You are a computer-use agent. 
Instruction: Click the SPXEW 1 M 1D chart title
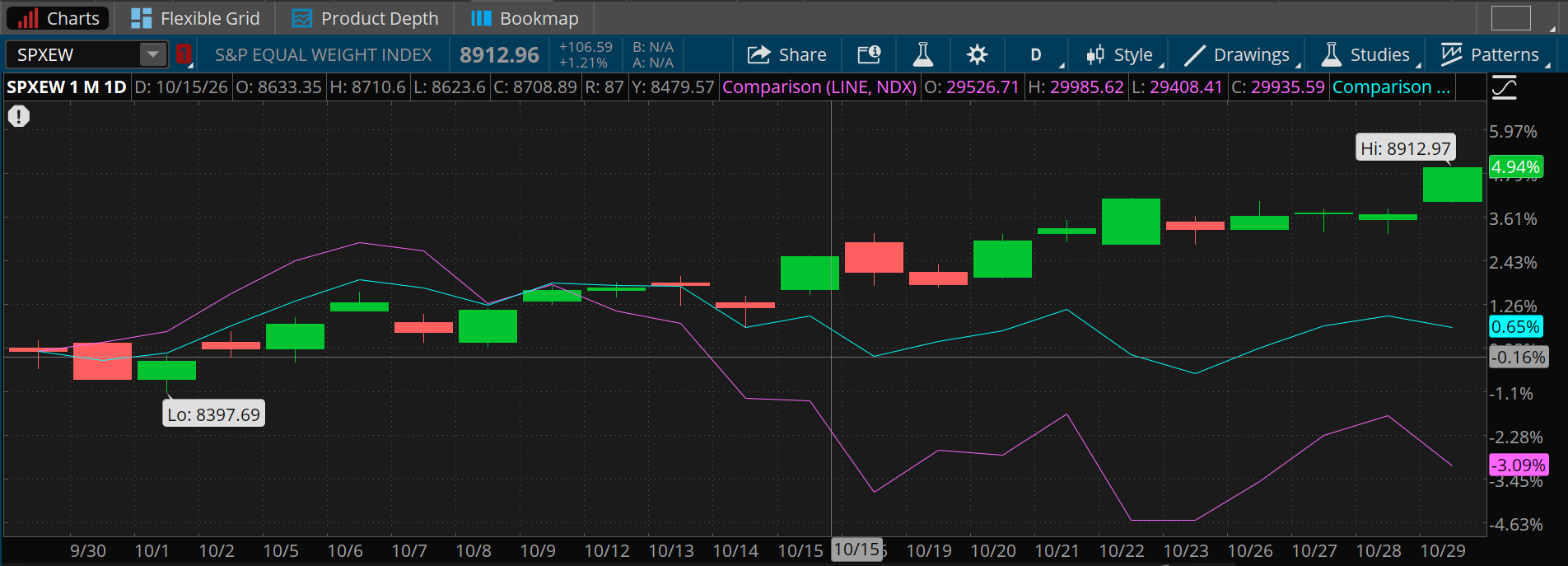[x=67, y=87]
